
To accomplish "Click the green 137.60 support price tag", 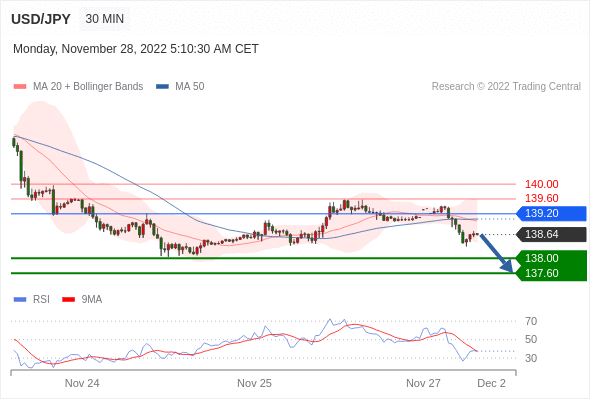I will tap(551, 273).
